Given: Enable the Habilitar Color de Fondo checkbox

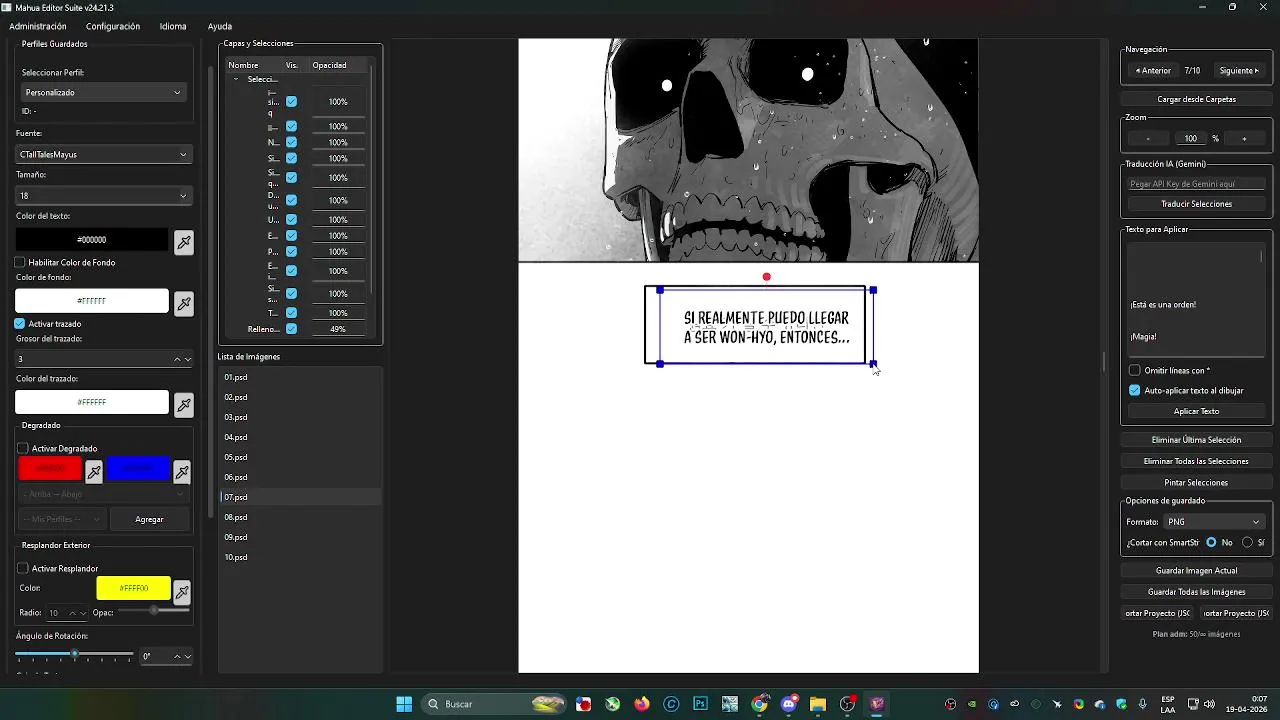Looking at the screenshot, I should click(x=20, y=262).
